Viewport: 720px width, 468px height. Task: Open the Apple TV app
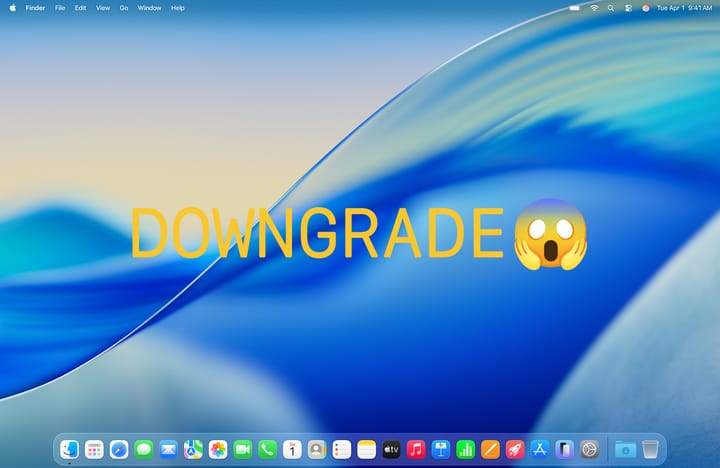click(x=391, y=450)
